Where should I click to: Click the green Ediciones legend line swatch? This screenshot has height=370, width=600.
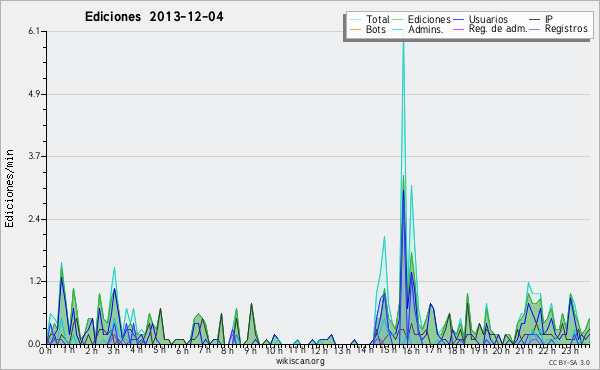[x=398, y=20]
